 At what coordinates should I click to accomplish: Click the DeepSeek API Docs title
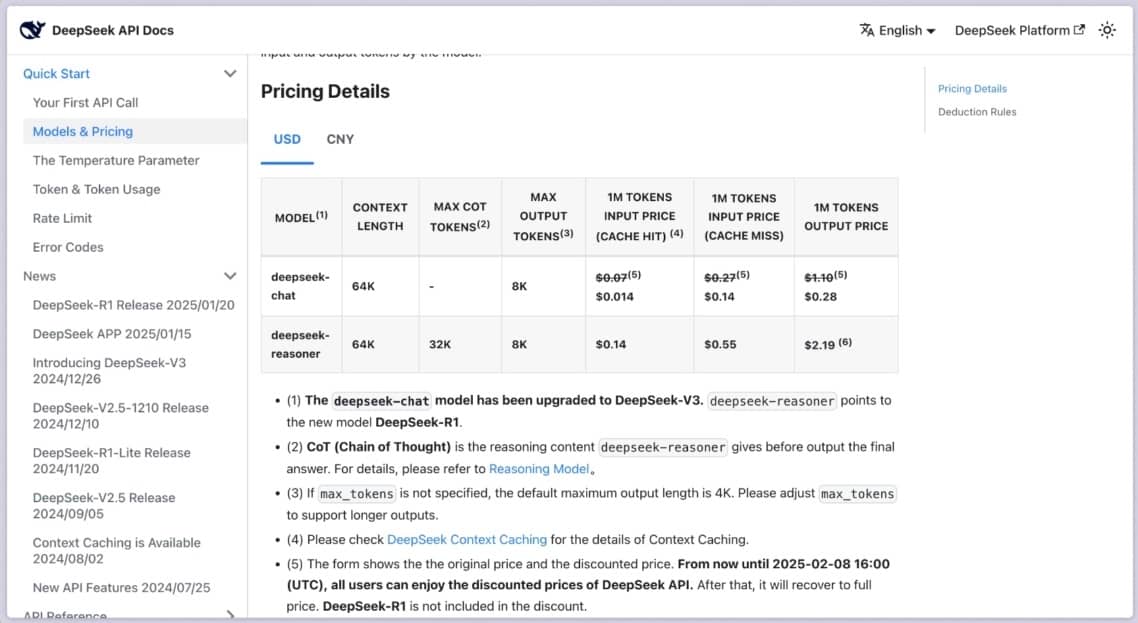112,30
